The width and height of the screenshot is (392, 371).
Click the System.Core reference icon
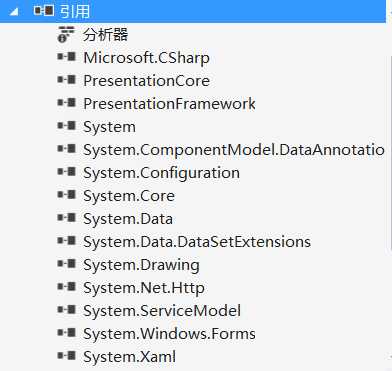67,195
